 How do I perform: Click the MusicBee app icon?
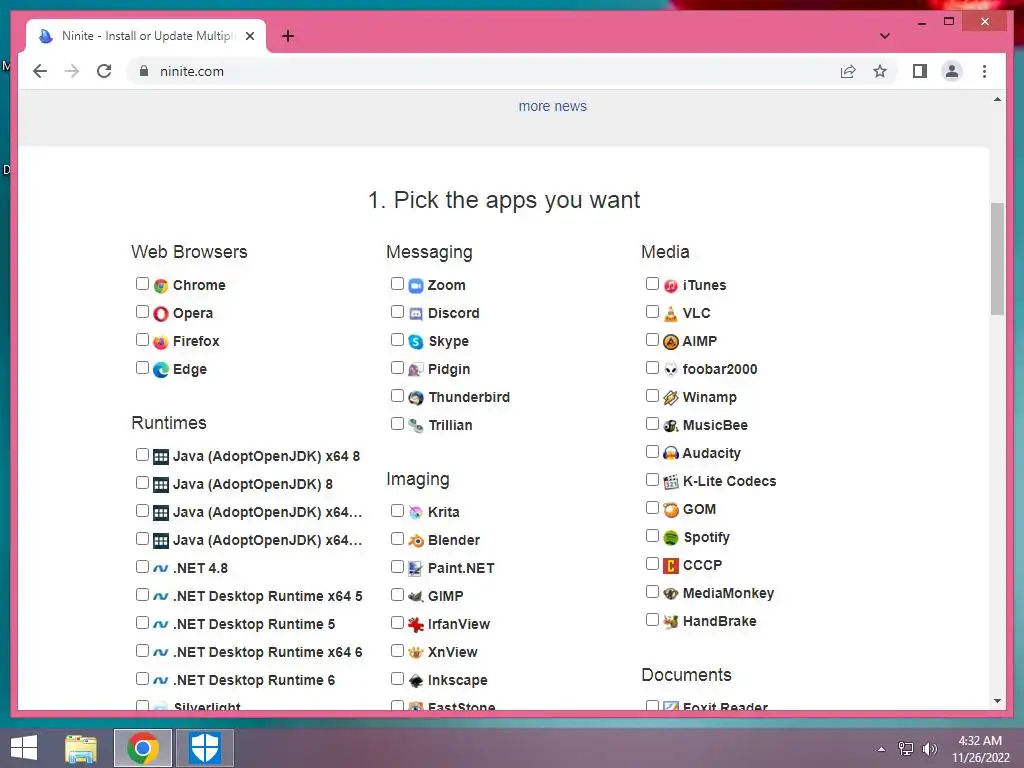click(671, 426)
